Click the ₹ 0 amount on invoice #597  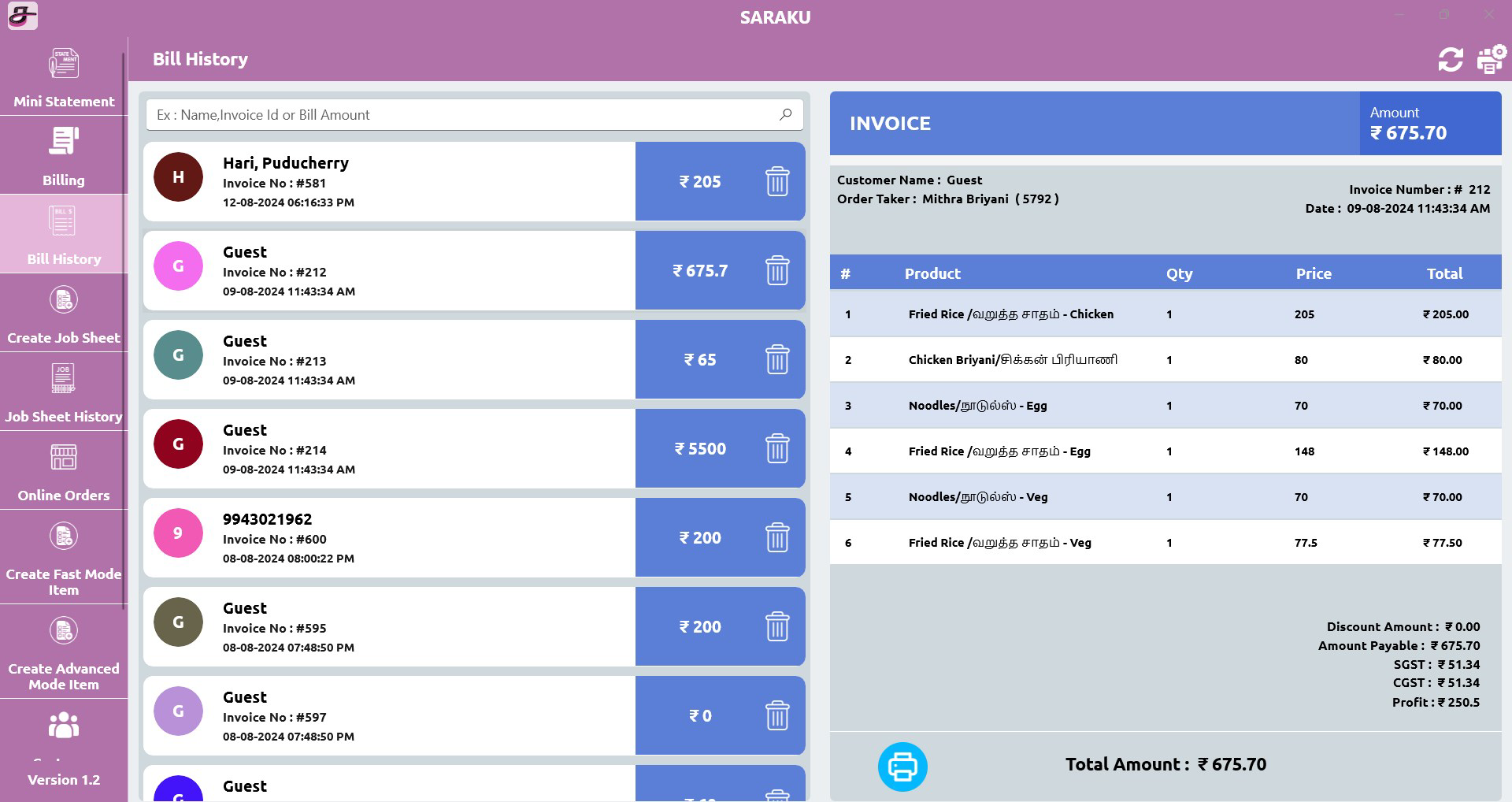(700, 716)
